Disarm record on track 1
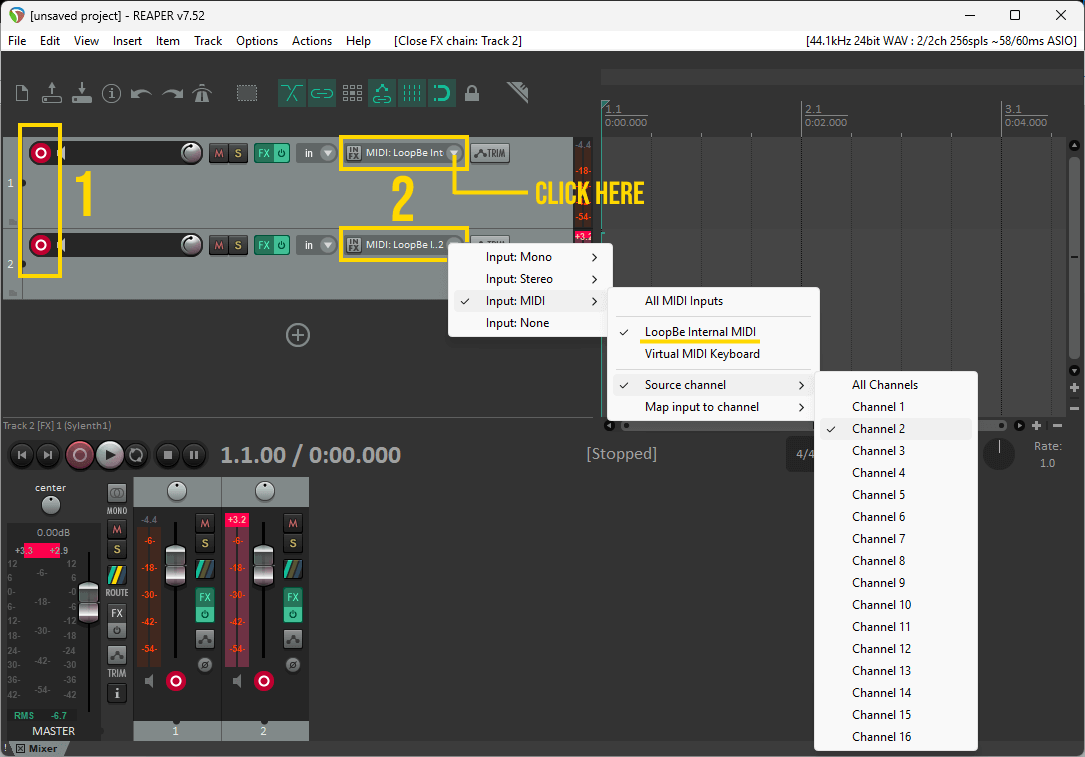1085x757 pixels. tap(41, 153)
